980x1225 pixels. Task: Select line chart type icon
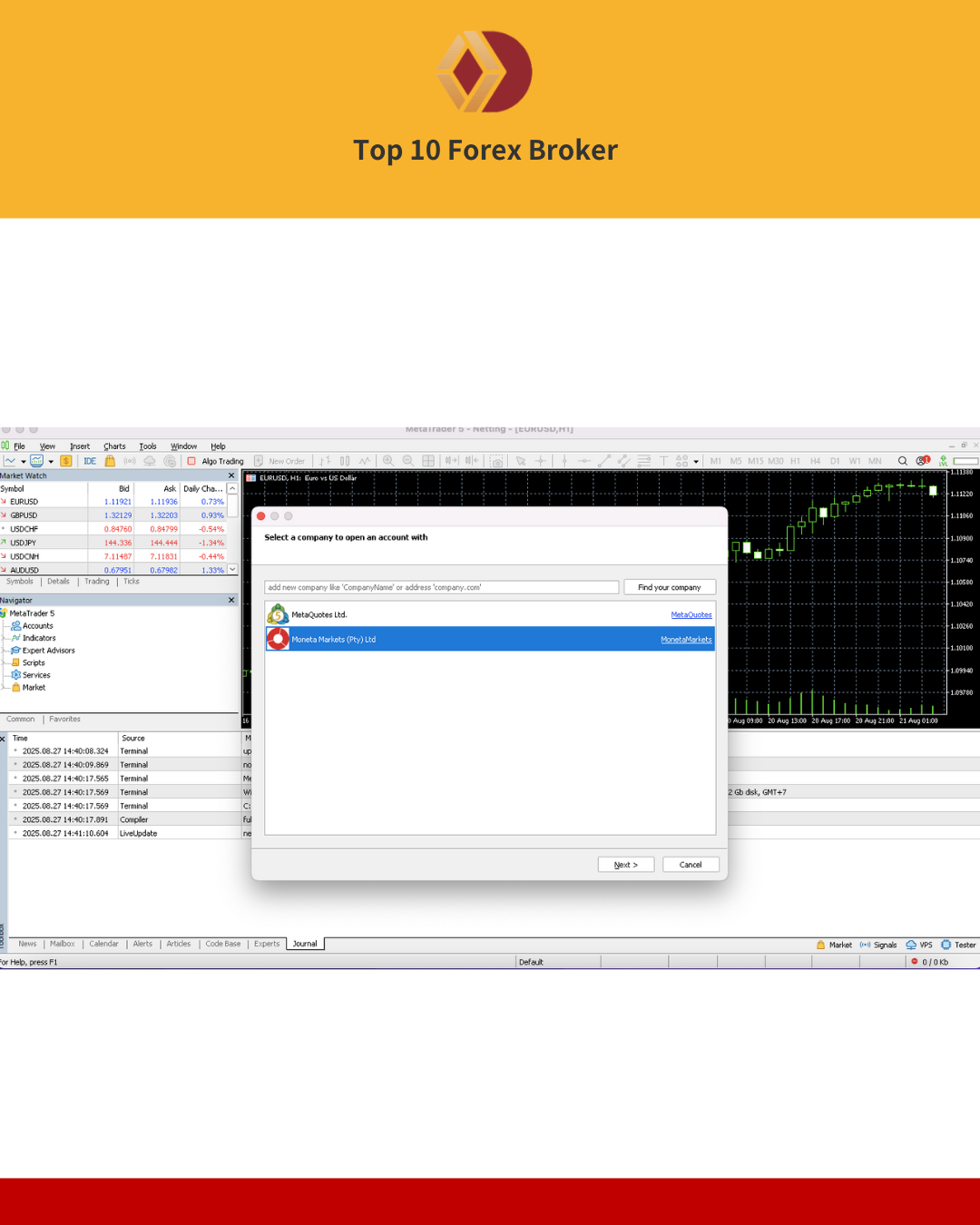click(x=365, y=461)
